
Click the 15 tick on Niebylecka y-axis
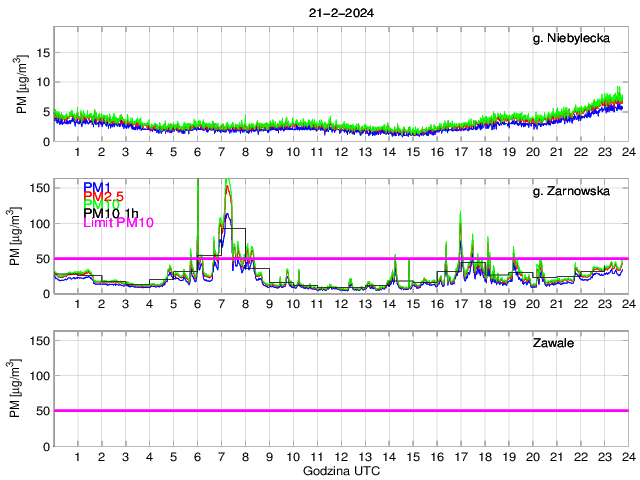pyautogui.click(x=43, y=53)
